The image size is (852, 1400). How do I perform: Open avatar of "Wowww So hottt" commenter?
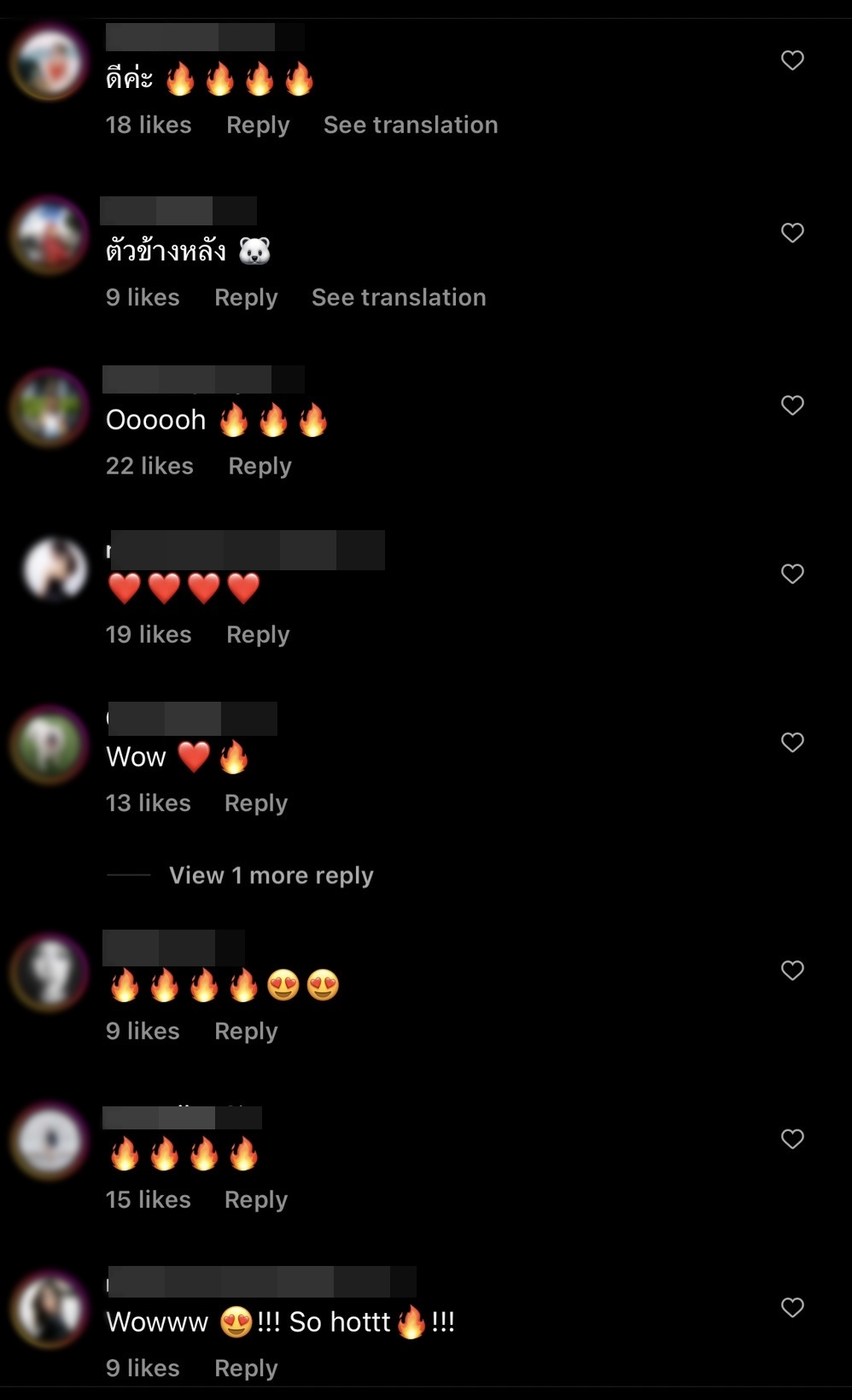50,1310
